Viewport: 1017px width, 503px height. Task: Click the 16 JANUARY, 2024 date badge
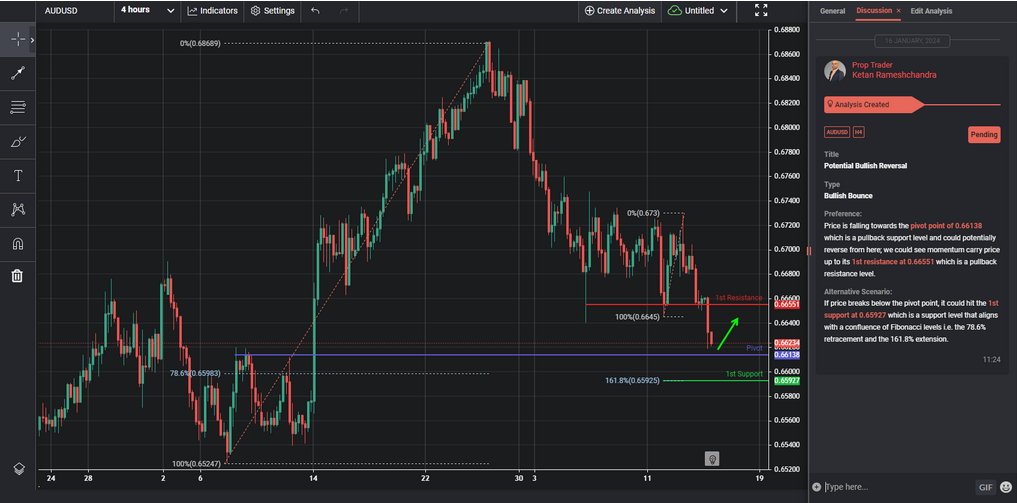[912, 41]
